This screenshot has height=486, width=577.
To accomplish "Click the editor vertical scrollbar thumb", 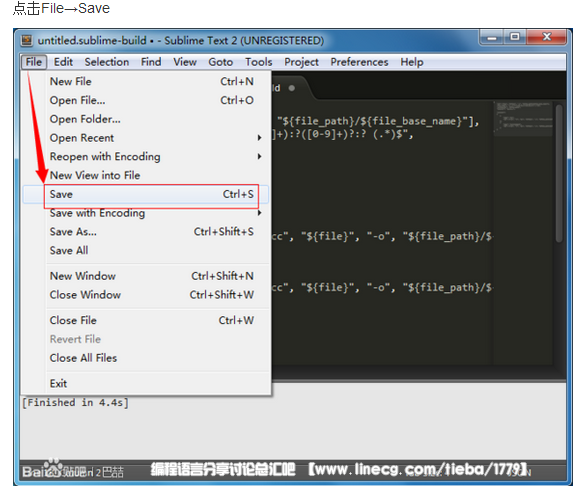I will [x=559, y=174].
